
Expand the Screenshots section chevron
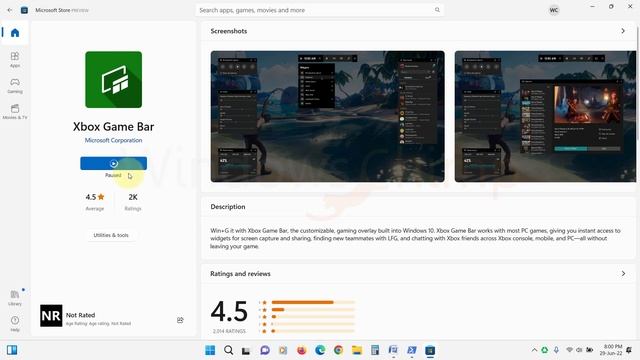(623, 31)
